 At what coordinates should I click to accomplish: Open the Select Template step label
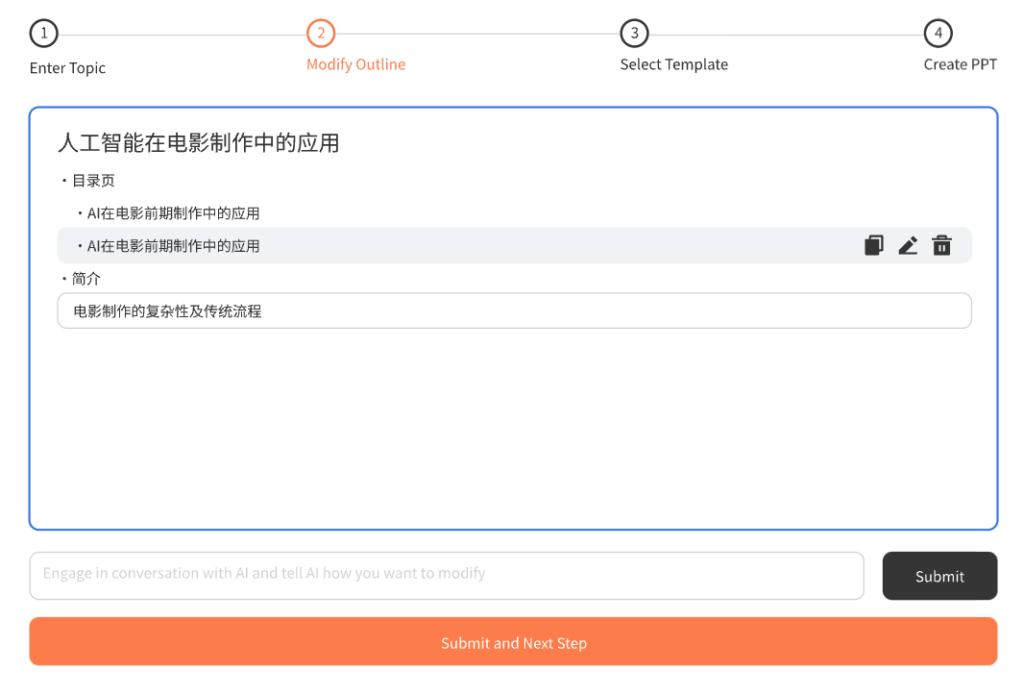(674, 65)
